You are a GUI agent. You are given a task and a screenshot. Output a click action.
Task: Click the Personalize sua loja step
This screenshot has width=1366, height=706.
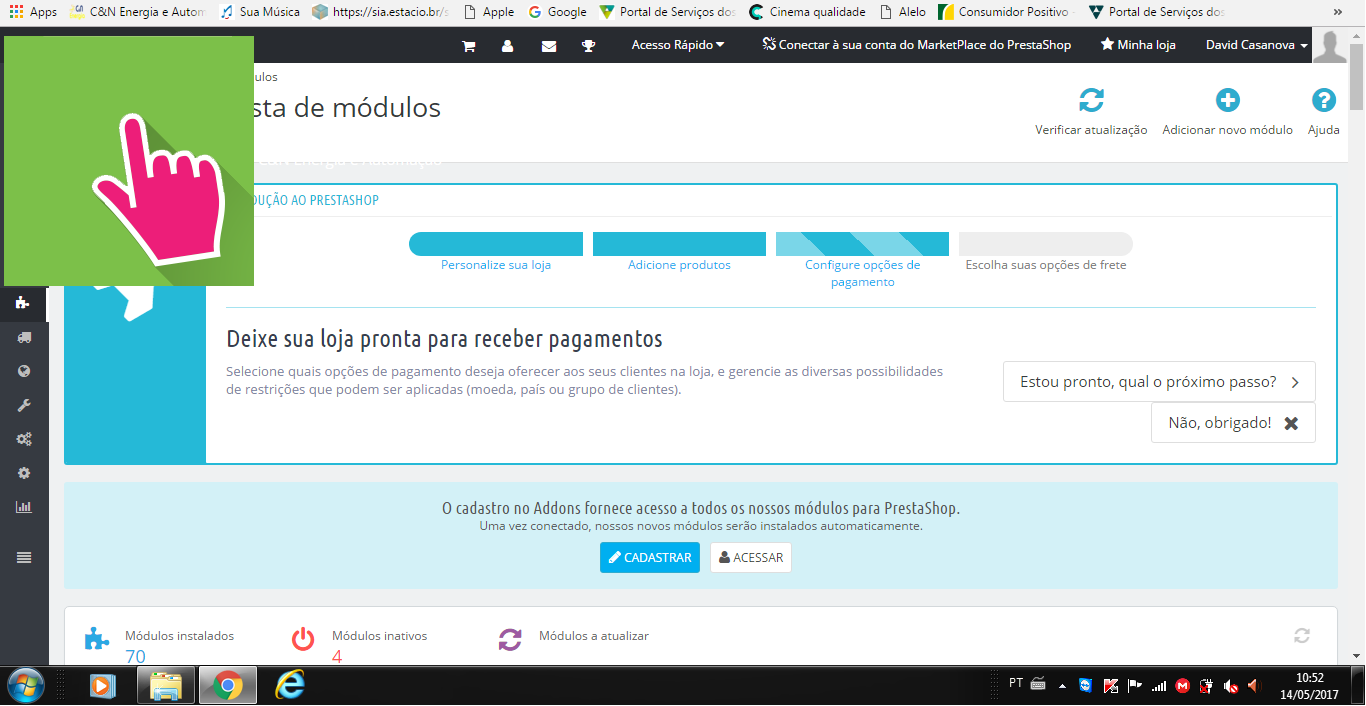(496, 265)
